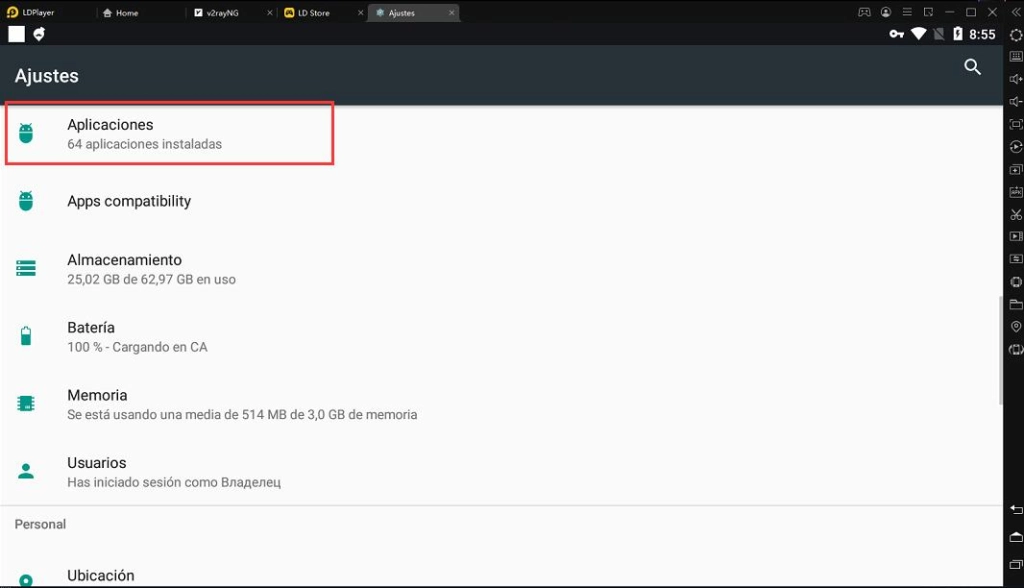Open Apps compatibility settings
This screenshot has height=588, width=1024.
pyautogui.click(x=502, y=201)
